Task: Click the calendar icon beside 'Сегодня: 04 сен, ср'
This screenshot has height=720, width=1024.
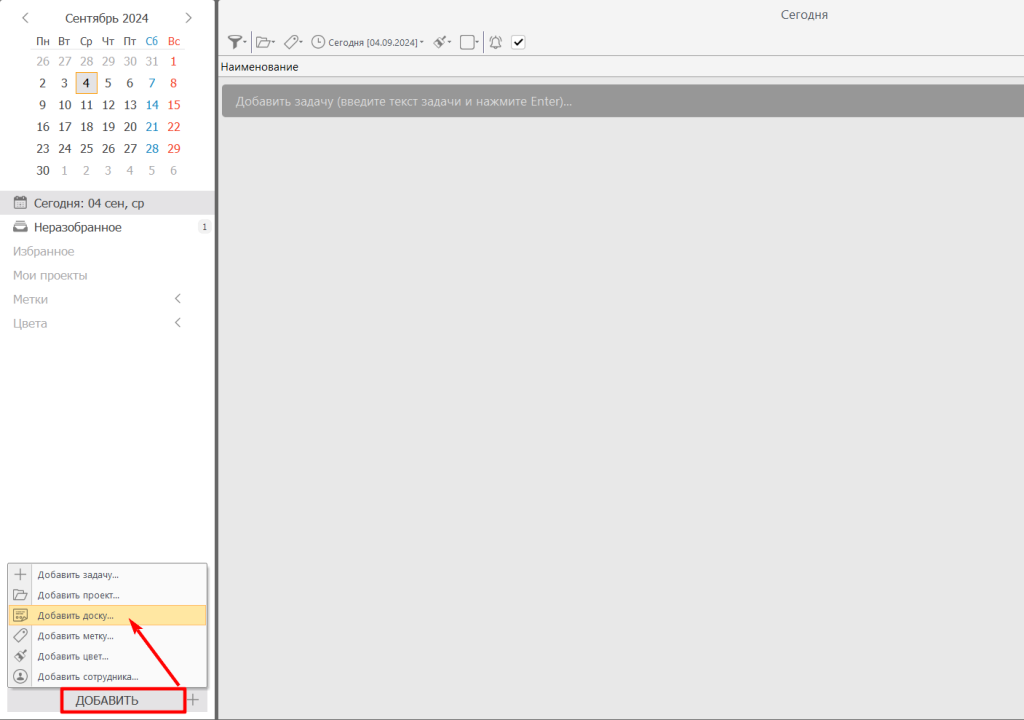Action: (20, 203)
